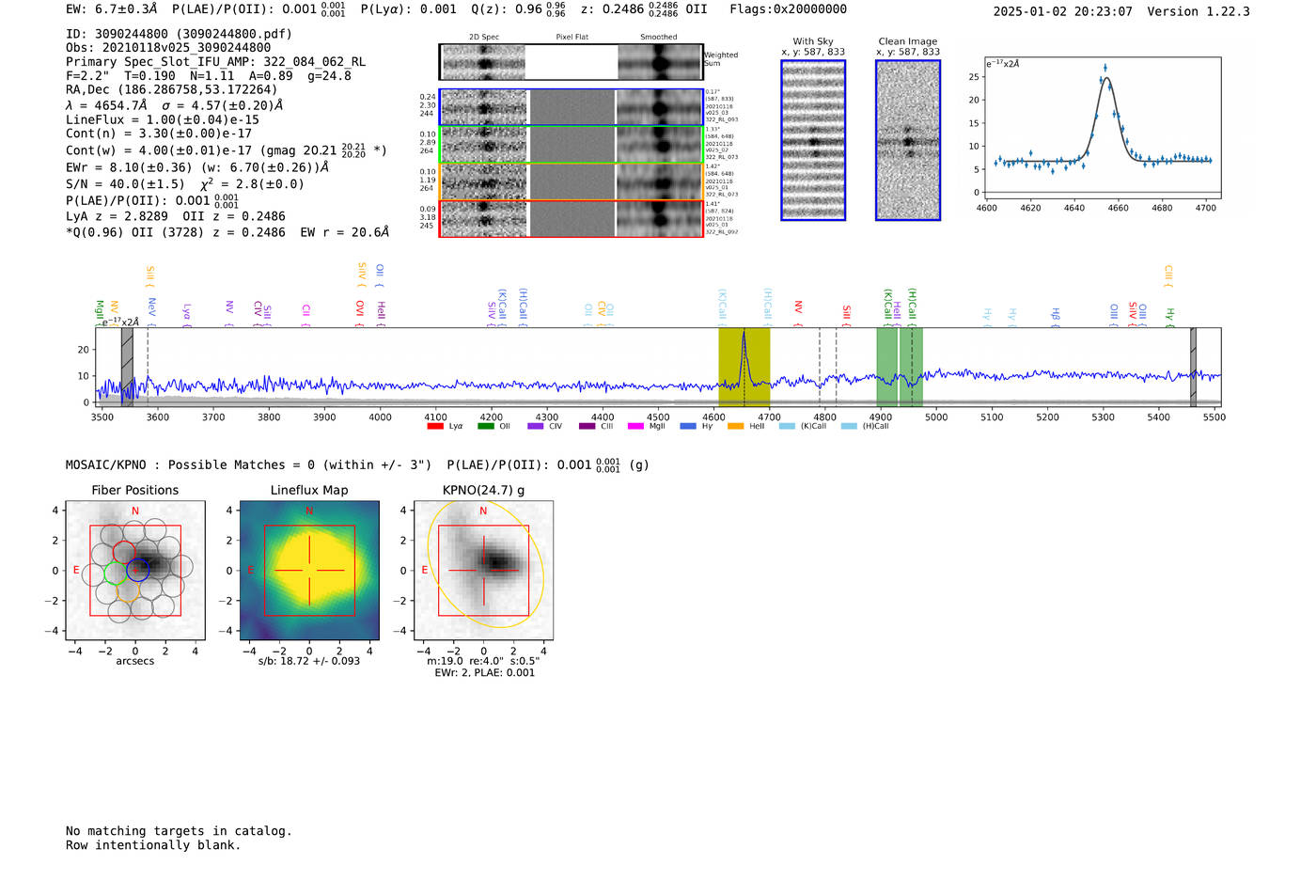Open the KPNO(24.7) g image panel
1316x896 pixels.
483,571
